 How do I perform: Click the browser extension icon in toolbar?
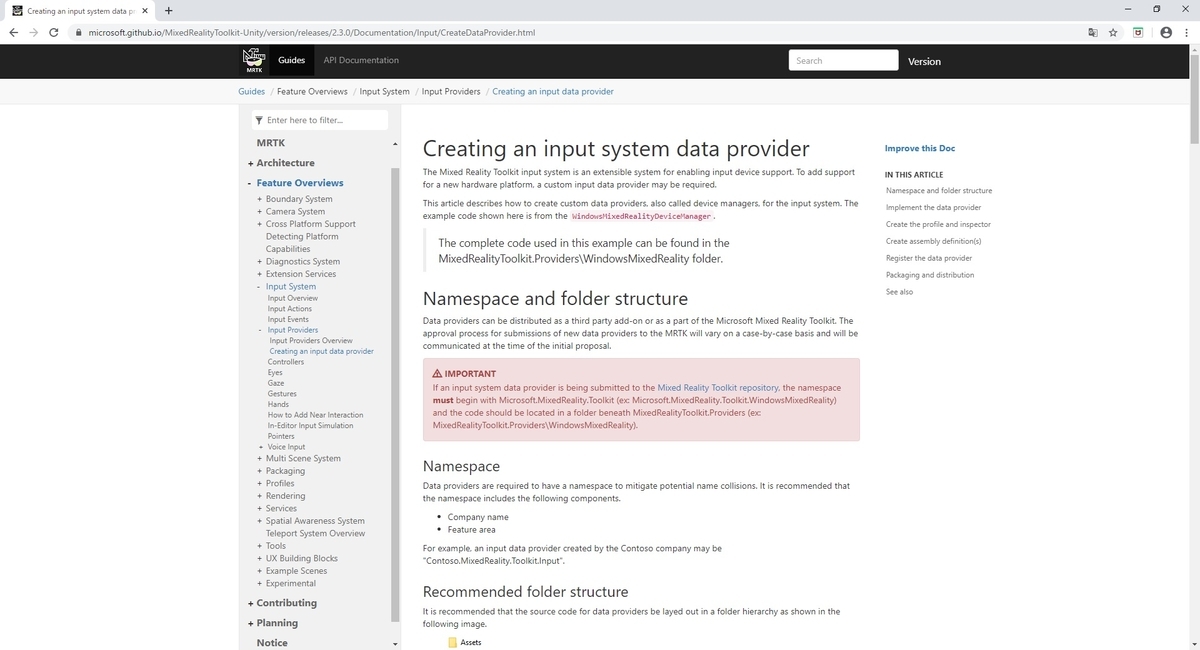[x=1138, y=32]
